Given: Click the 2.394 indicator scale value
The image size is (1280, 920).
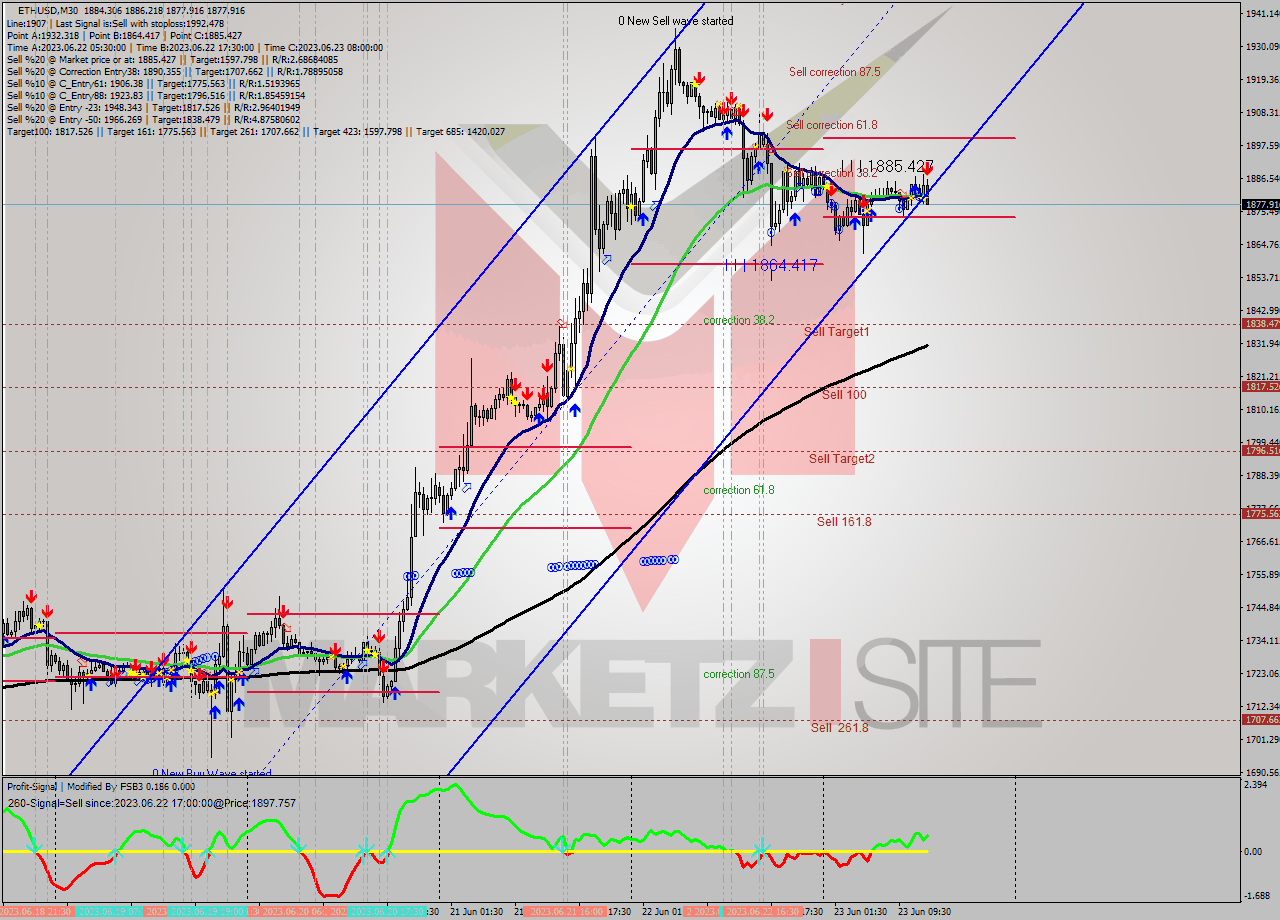Looking at the screenshot, I should tap(1255, 785).
